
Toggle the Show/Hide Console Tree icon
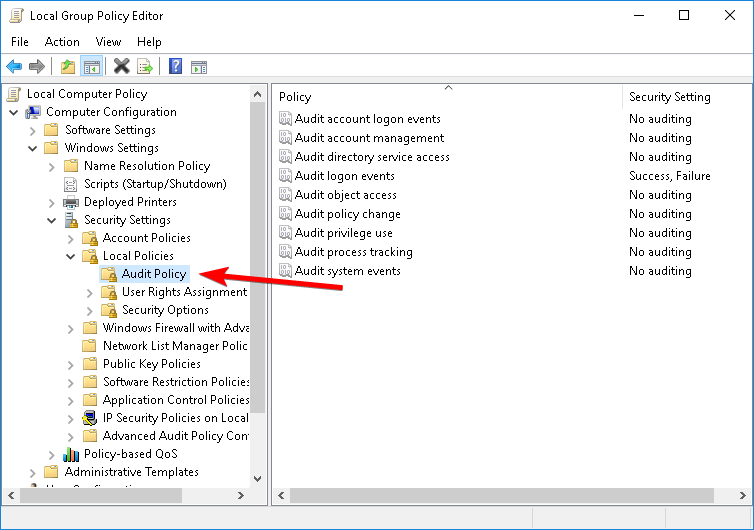(x=91, y=67)
